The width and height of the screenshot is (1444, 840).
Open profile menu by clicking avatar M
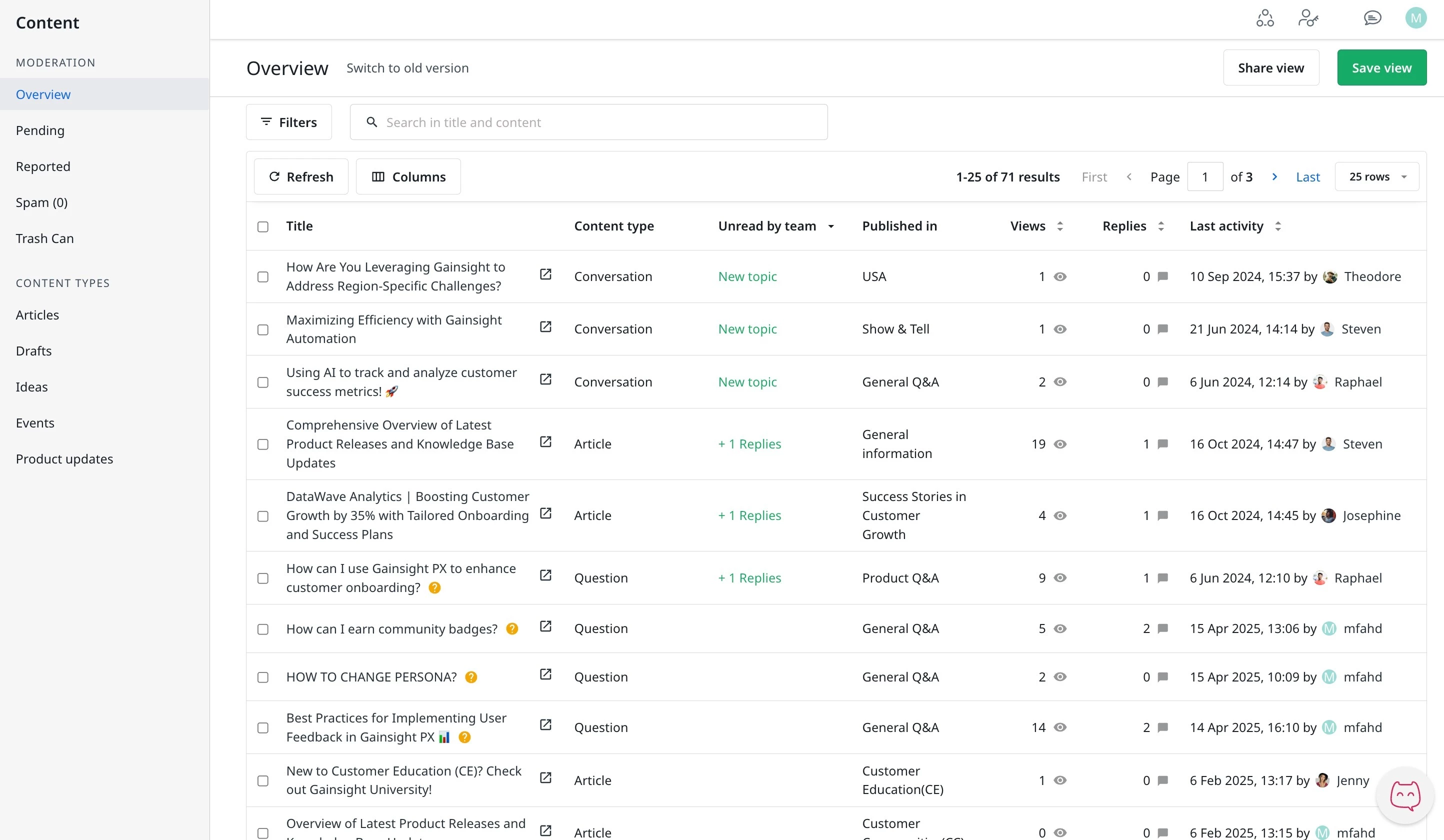click(x=1415, y=18)
